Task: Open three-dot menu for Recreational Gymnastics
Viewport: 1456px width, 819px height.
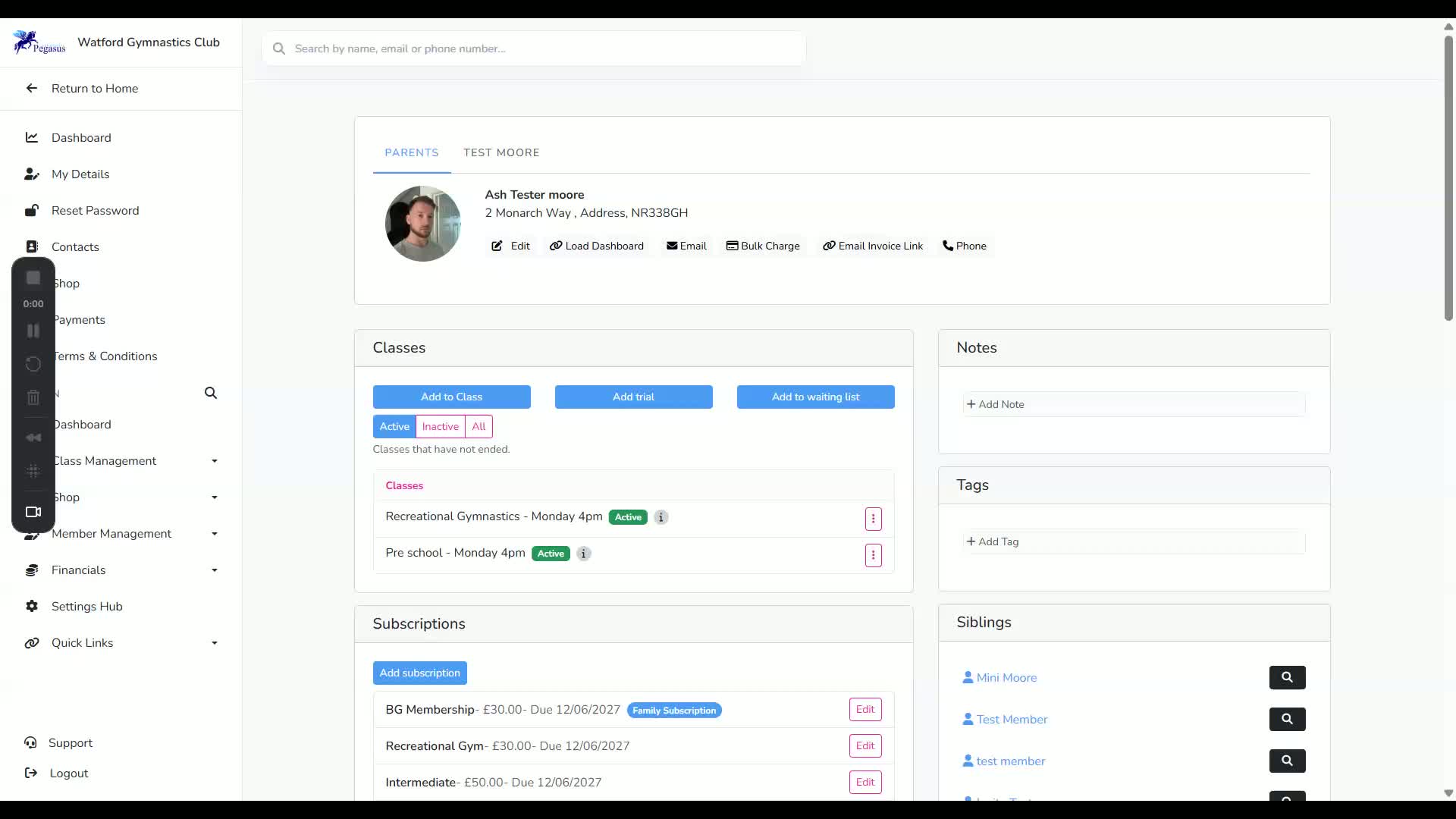Action: click(x=873, y=519)
